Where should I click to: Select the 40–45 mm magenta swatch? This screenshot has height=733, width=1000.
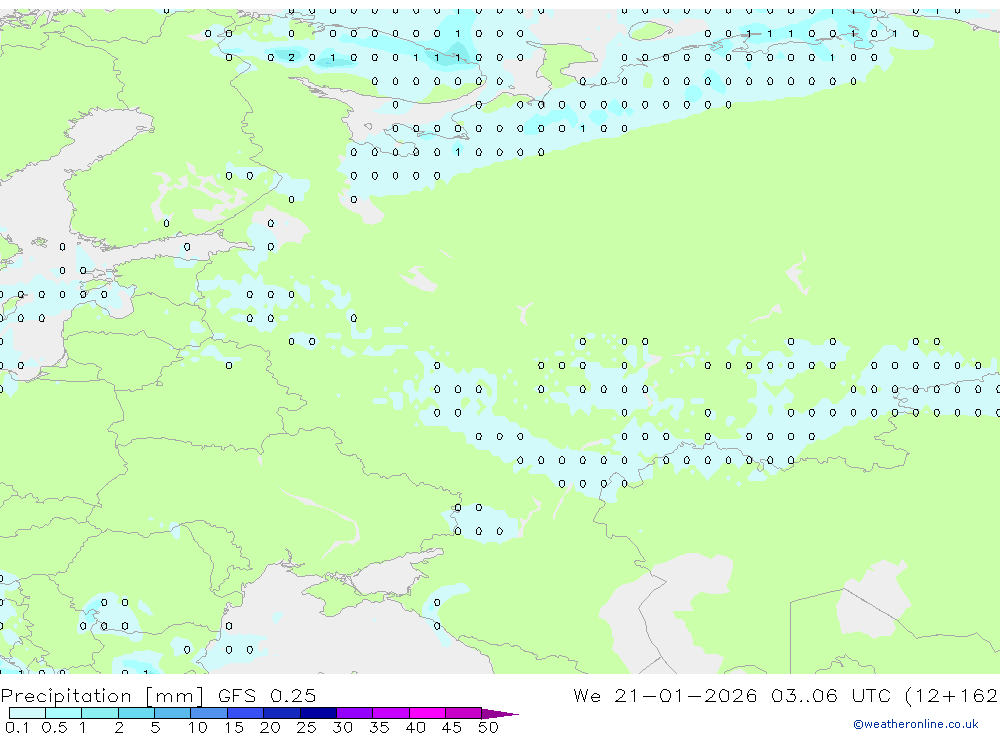point(427,713)
